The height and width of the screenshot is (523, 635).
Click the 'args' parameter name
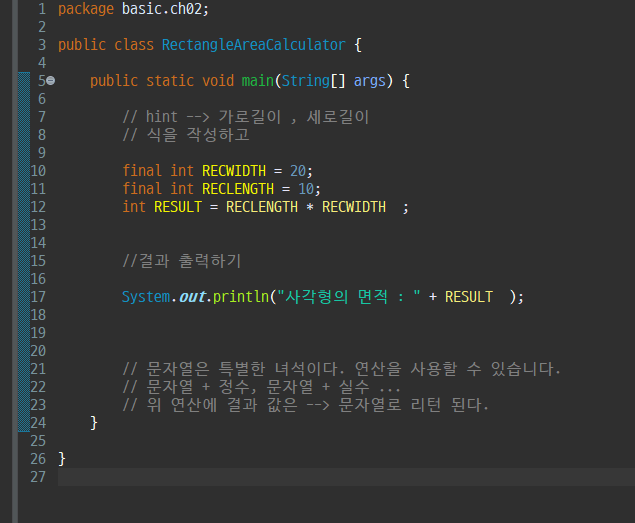(369, 81)
